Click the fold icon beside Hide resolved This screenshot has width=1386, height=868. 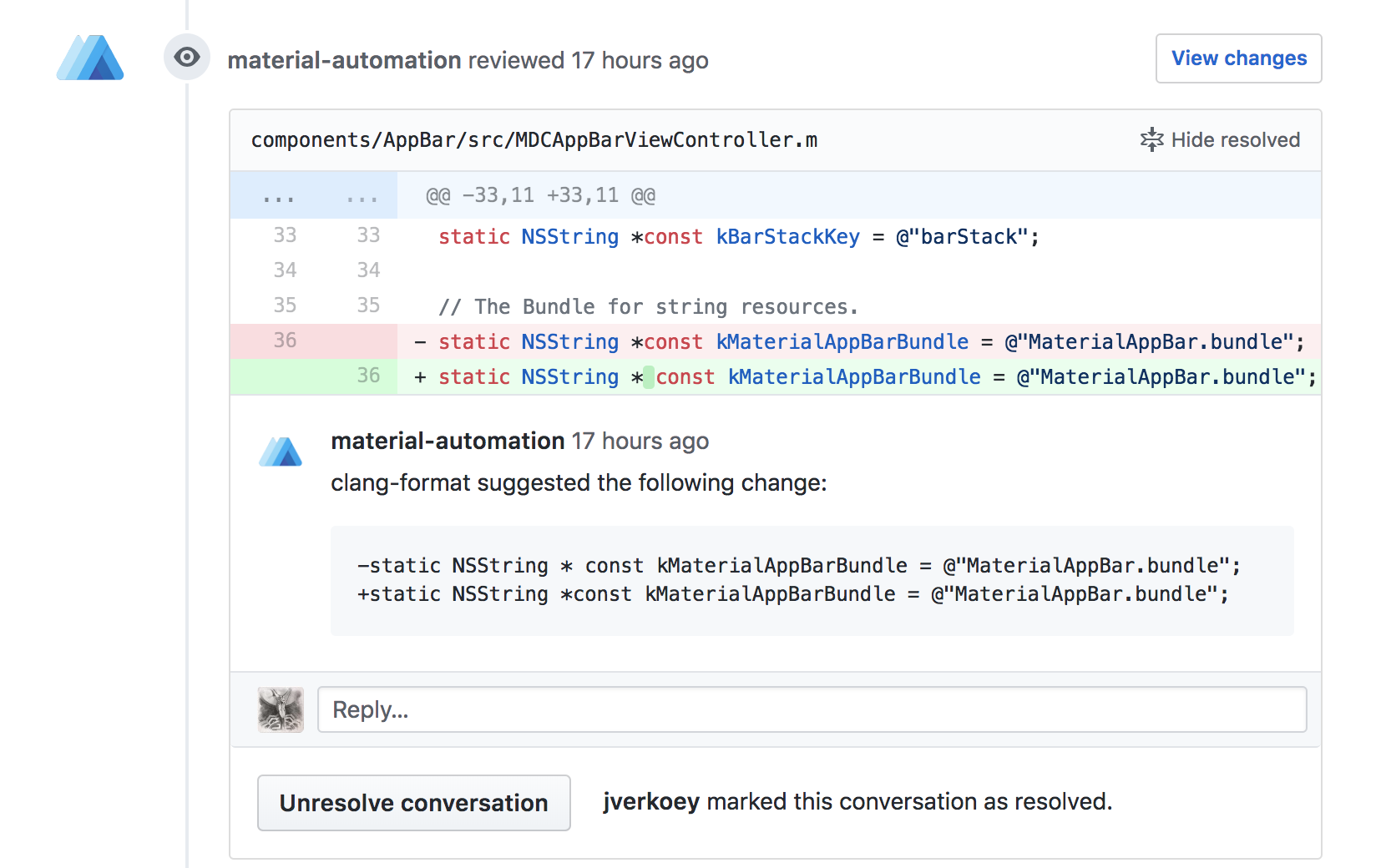1151,139
